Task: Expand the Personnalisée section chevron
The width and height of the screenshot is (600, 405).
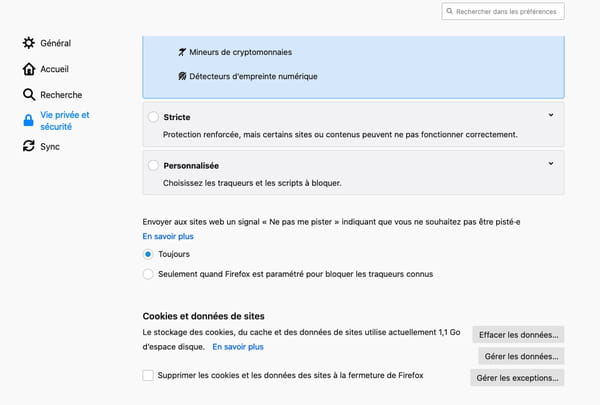Action: point(551,163)
